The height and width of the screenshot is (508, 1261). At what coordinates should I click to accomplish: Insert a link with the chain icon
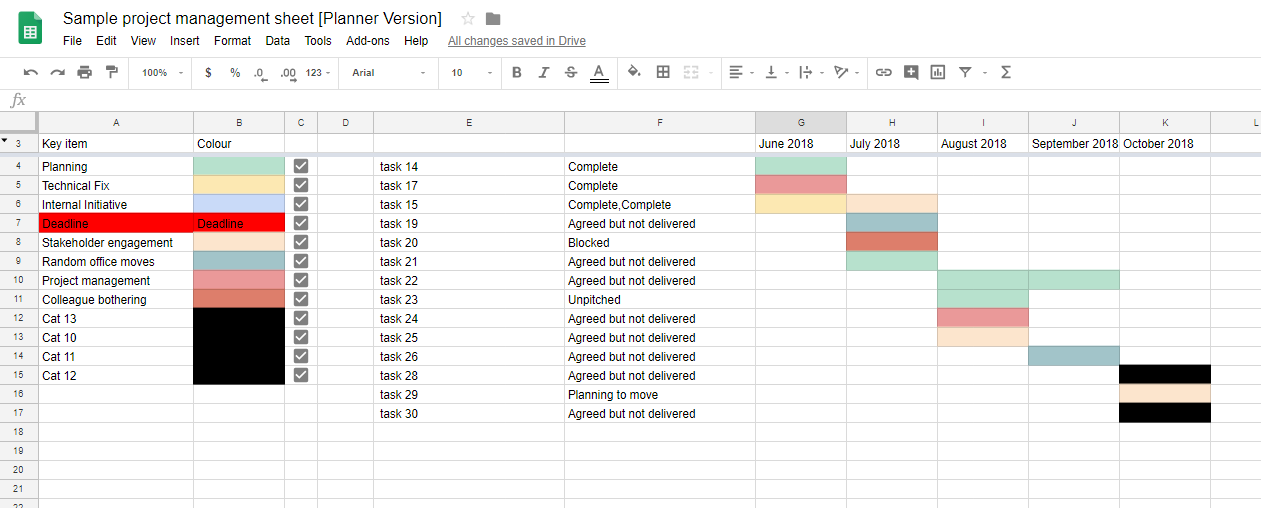(883, 72)
